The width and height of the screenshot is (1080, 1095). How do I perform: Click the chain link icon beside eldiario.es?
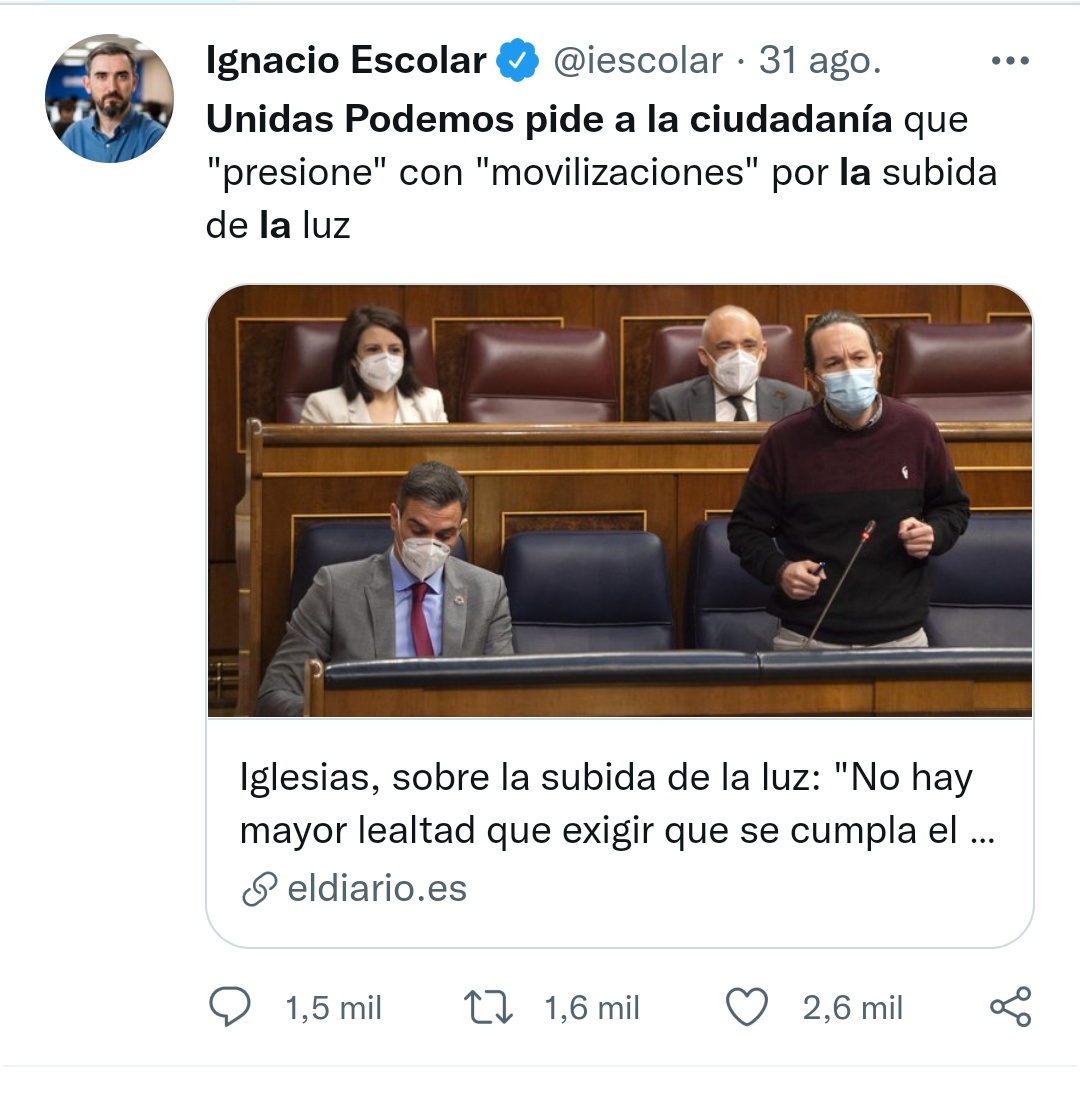point(260,889)
